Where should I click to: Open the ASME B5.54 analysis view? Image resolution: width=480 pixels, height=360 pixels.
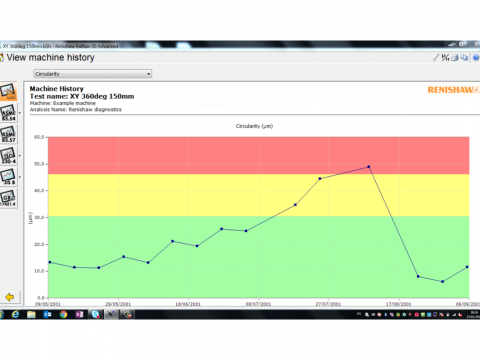[x=8, y=113]
